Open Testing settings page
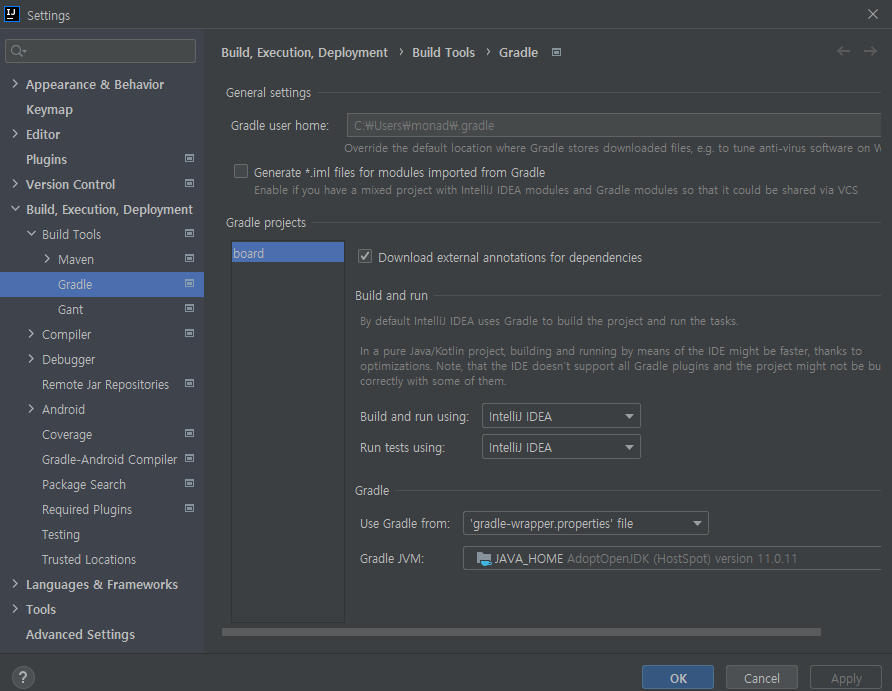Image resolution: width=892 pixels, height=691 pixels. [60, 535]
